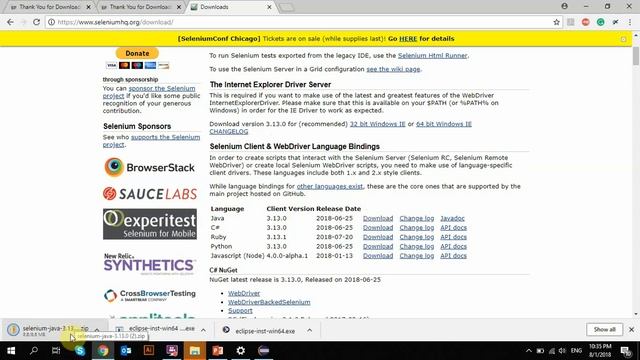The height and width of the screenshot is (360, 640).
Task: Expand options for eclipse-inst-win64.exe download
Action: (309, 330)
